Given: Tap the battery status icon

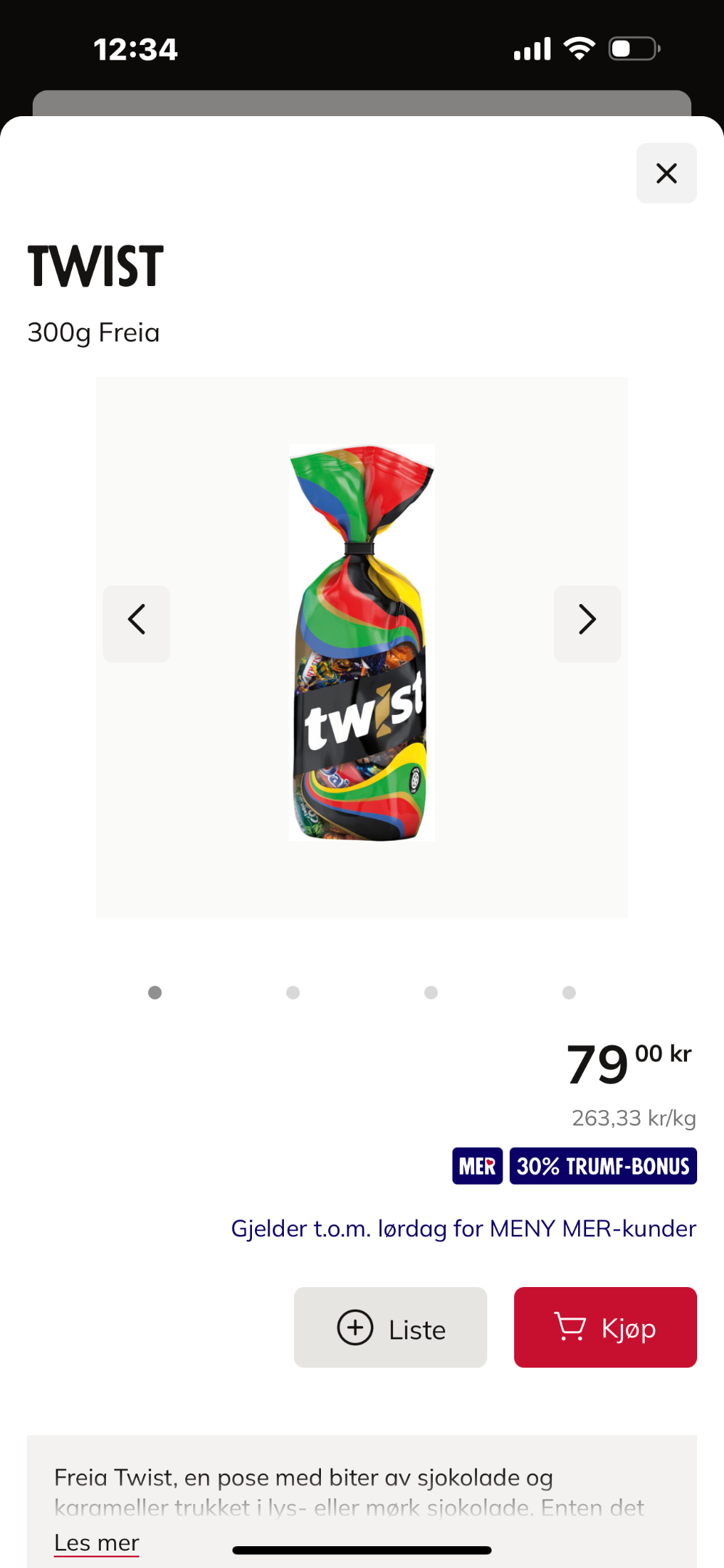Looking at the screenshot, I should pyautogui.click(x=634, y=49).
